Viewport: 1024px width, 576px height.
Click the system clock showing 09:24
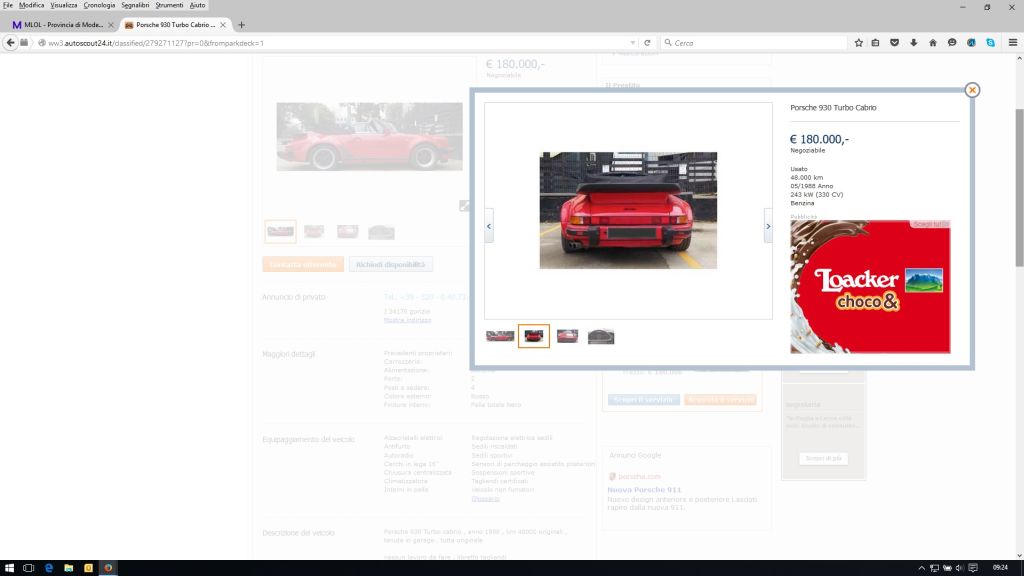click(1000, 568)
